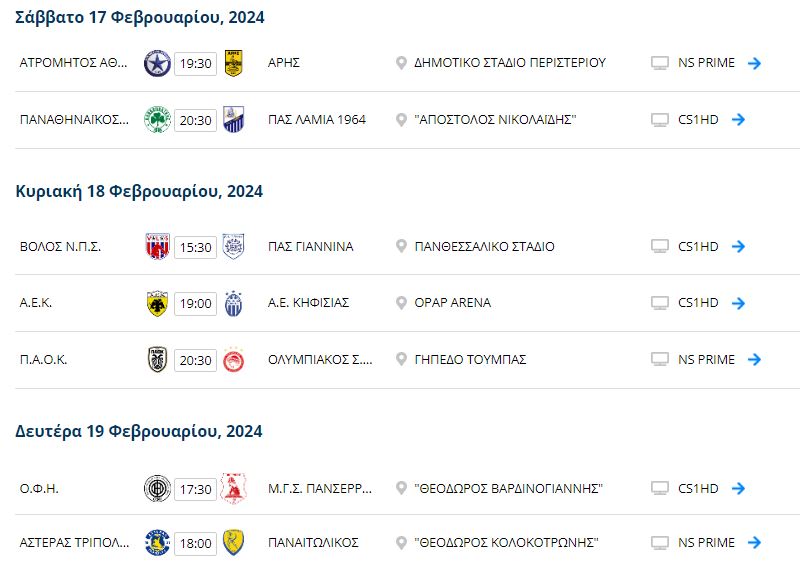Click the 19:30 kickoff time box
This screenshot has width=800, height=568.
[x=195, y=64]
